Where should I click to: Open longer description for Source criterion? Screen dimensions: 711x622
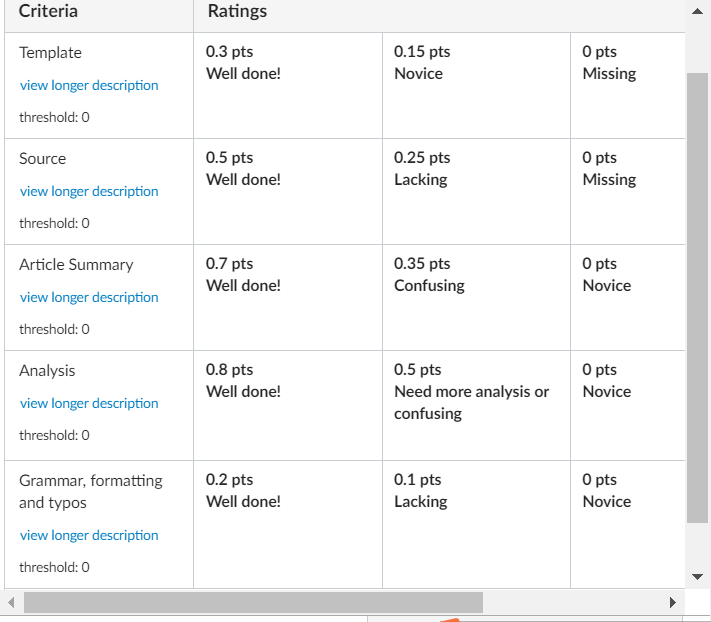(89, 191)
